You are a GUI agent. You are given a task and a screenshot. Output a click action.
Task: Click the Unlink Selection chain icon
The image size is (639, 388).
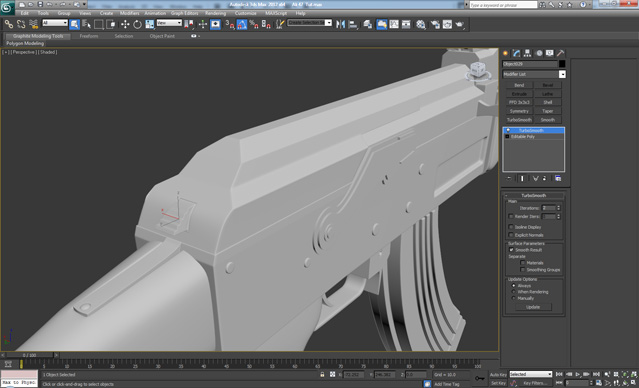[x=21, y=24]
